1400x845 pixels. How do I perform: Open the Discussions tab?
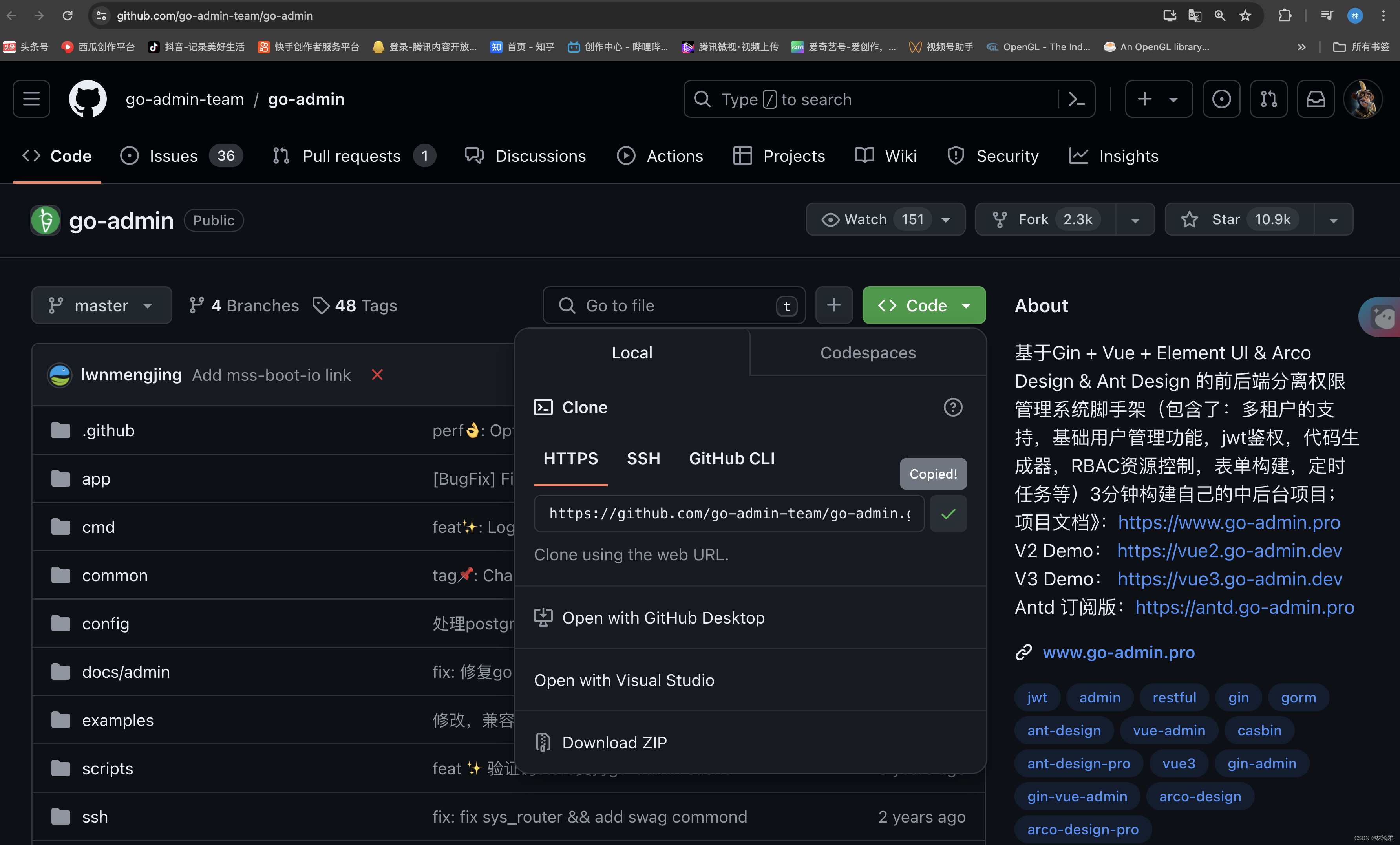[x=526, y=156]
